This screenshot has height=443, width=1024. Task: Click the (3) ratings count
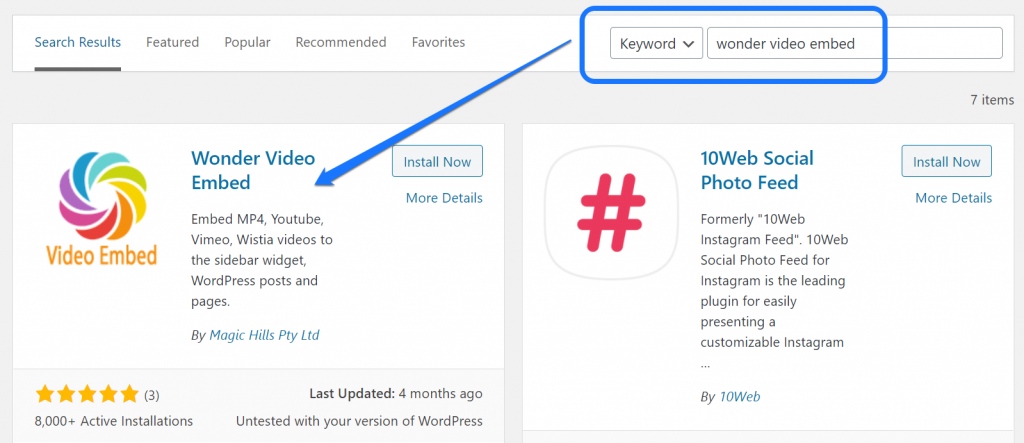(151, 395)
